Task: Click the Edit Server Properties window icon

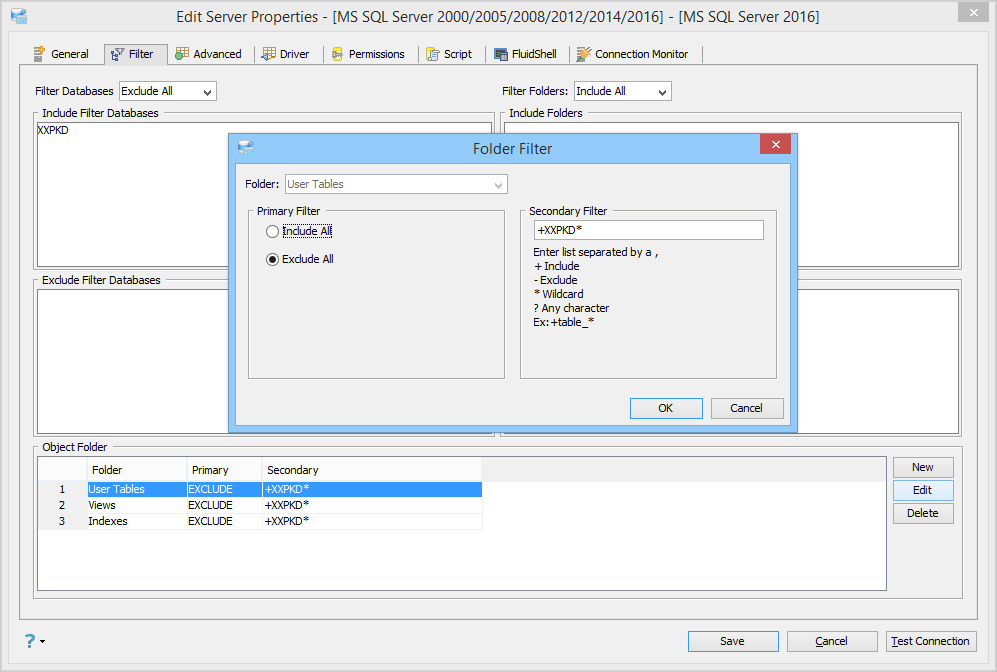Action: point(19,16)
